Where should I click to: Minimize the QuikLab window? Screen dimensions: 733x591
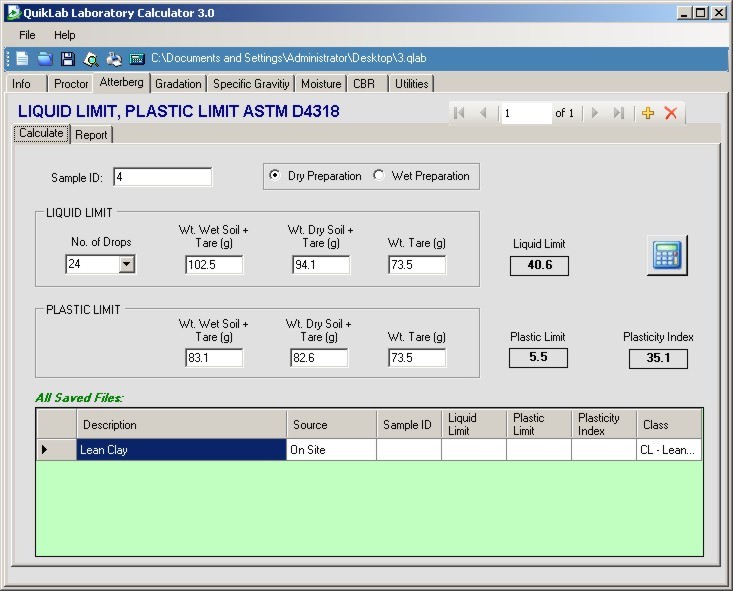click(684, 13)
